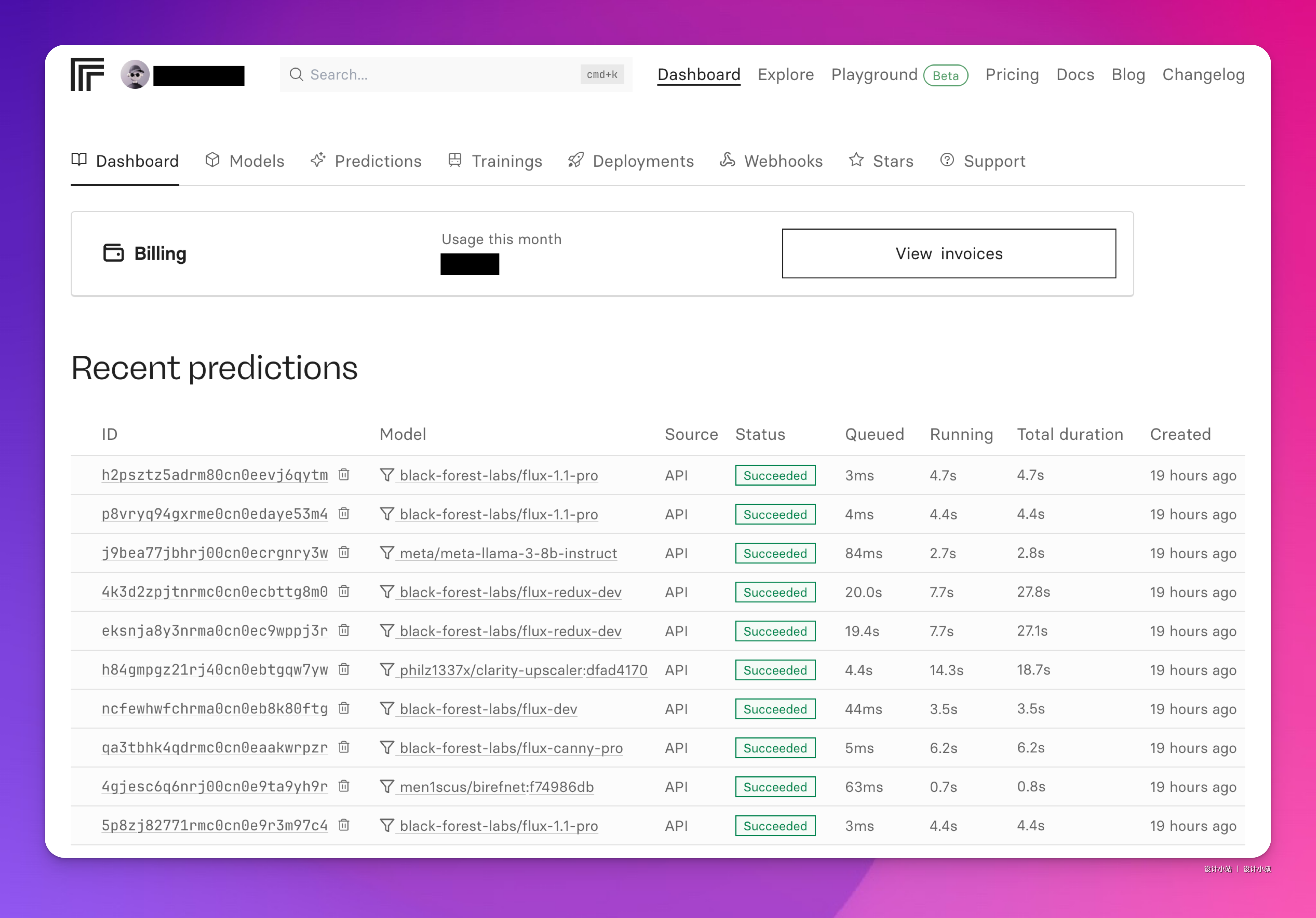Click trash icon for prediction j9bea77jbhrj00cn0ecrgnry3w
The width and height of the screenshot is (1316, 918).
344,553
